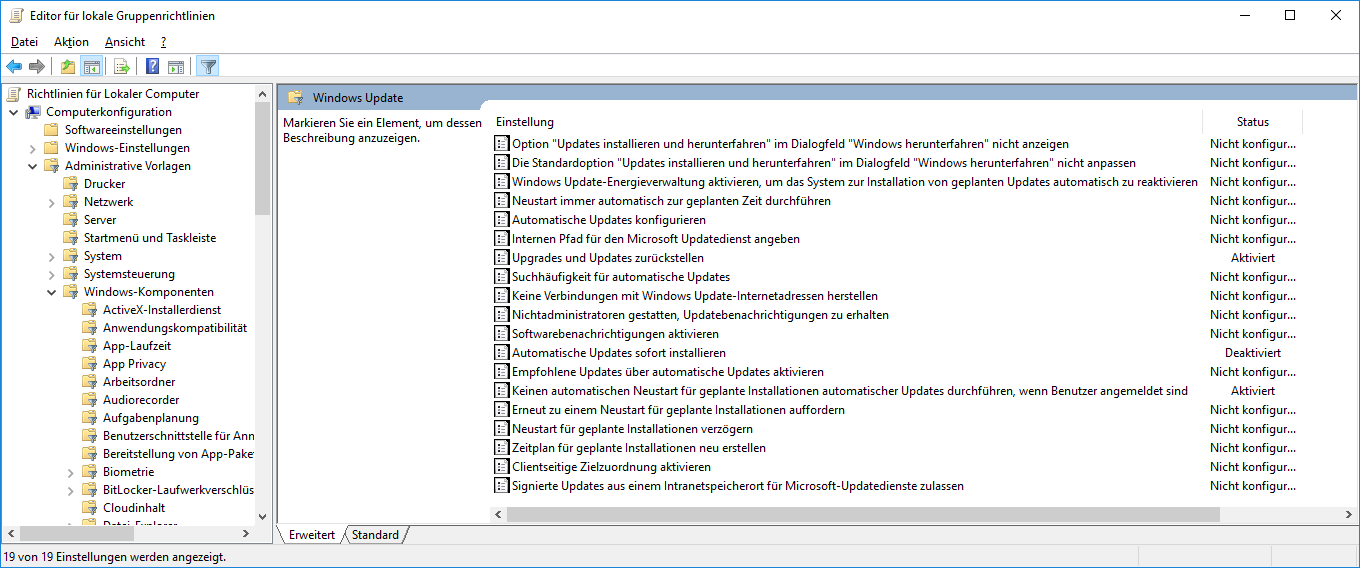
Task: Expand the Netzwerk folder
Action: tap(51, 202)
